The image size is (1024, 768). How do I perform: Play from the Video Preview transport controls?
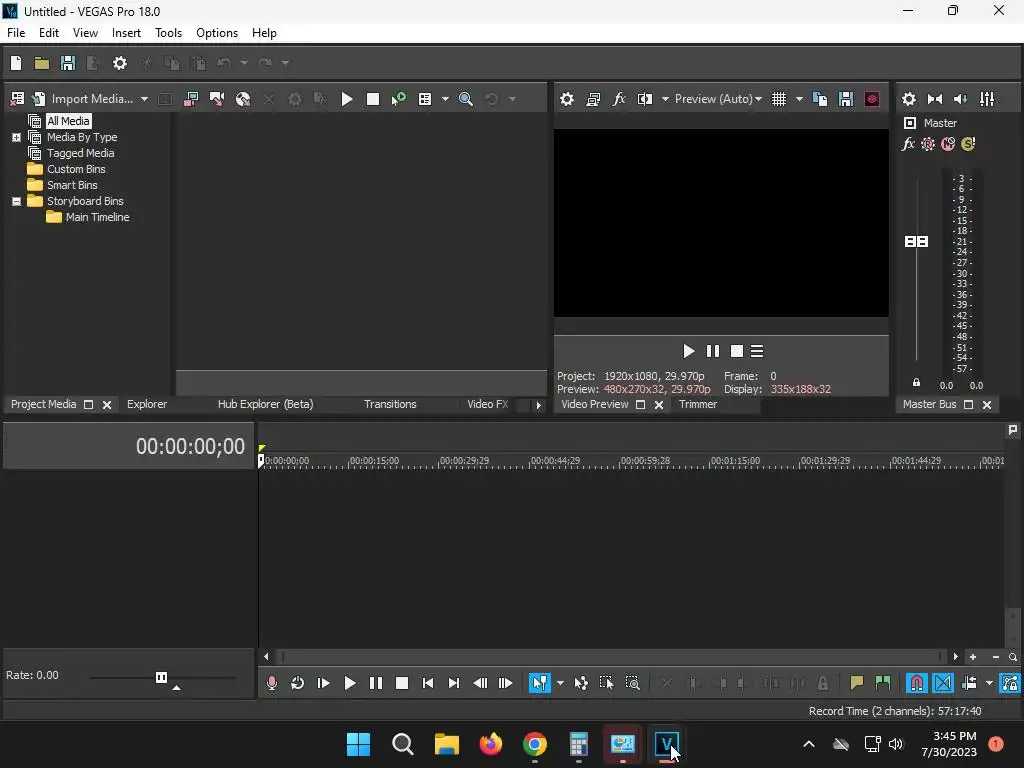click(688, 351)
